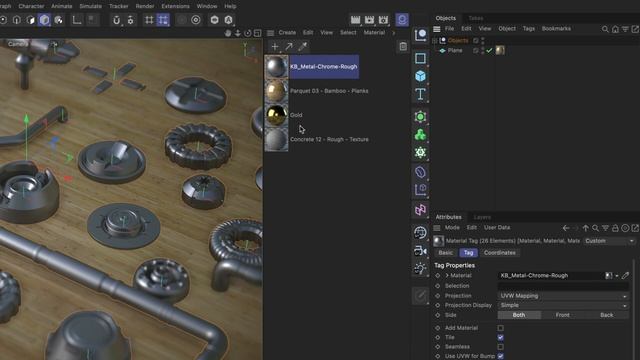Switch to the Layers tab
Viewport: 640px width, 360px height.
(482, 217)
